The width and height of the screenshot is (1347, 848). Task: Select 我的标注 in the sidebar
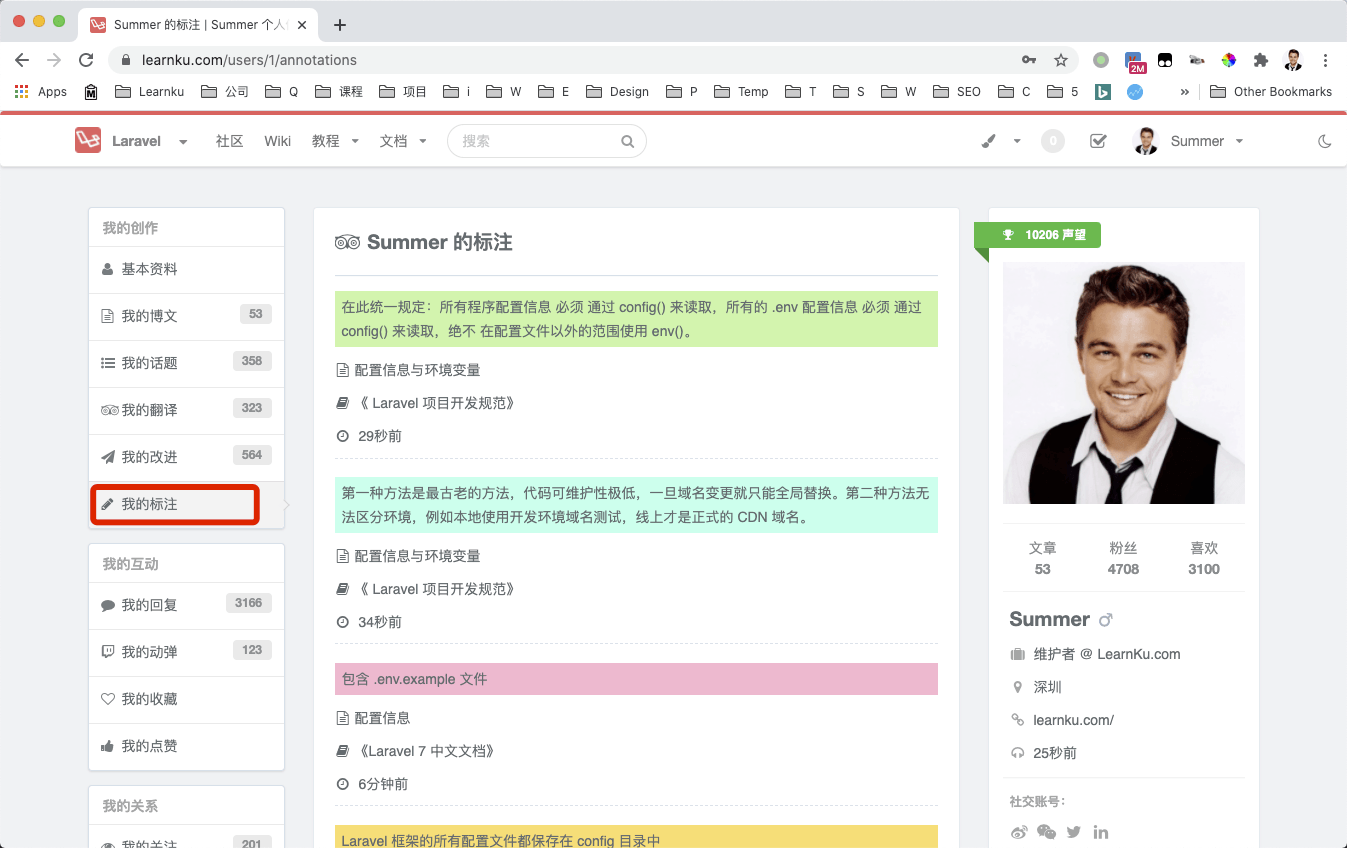[186, 504]
